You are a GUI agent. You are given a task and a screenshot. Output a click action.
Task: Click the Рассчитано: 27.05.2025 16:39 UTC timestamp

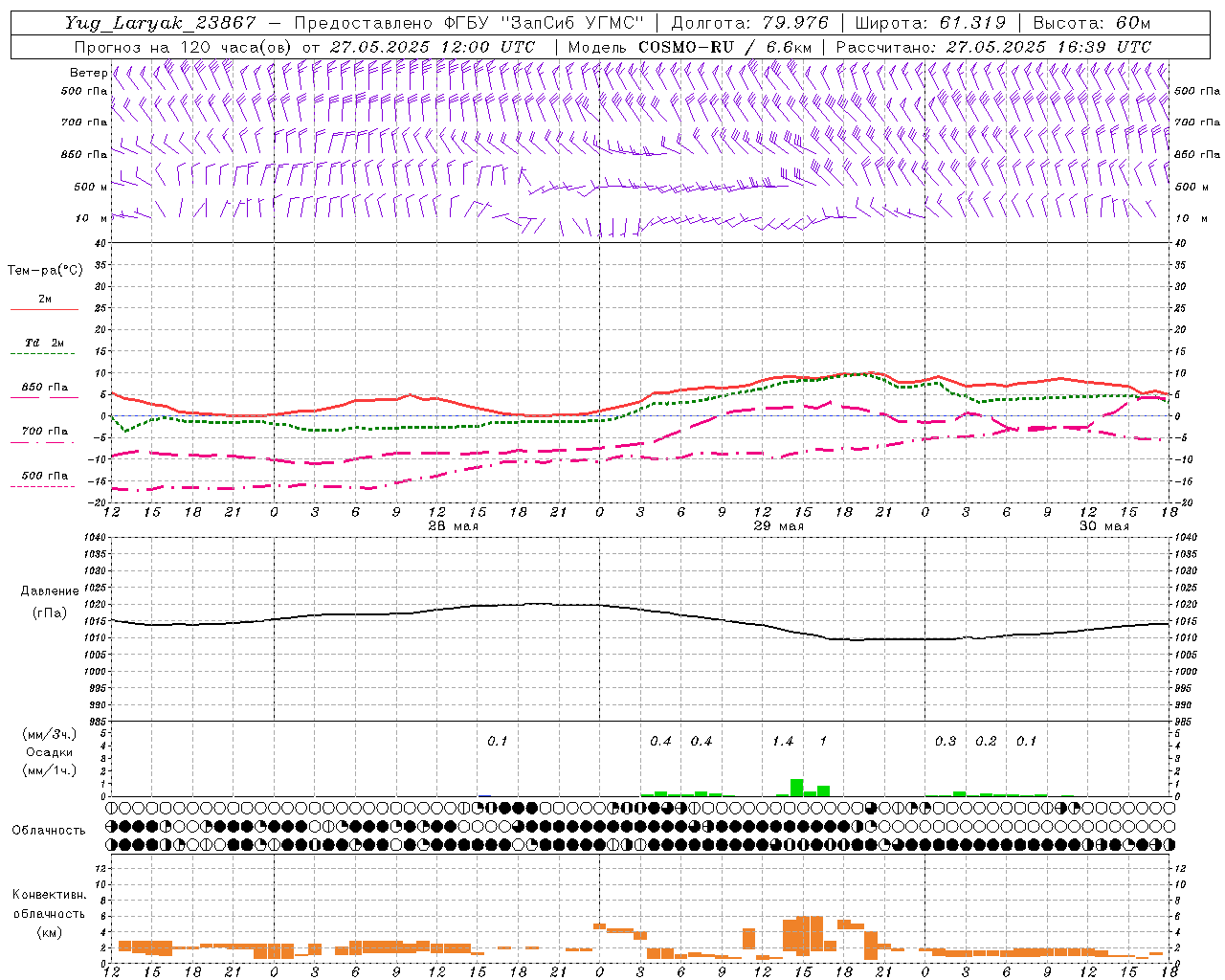[x=993, y=47]
